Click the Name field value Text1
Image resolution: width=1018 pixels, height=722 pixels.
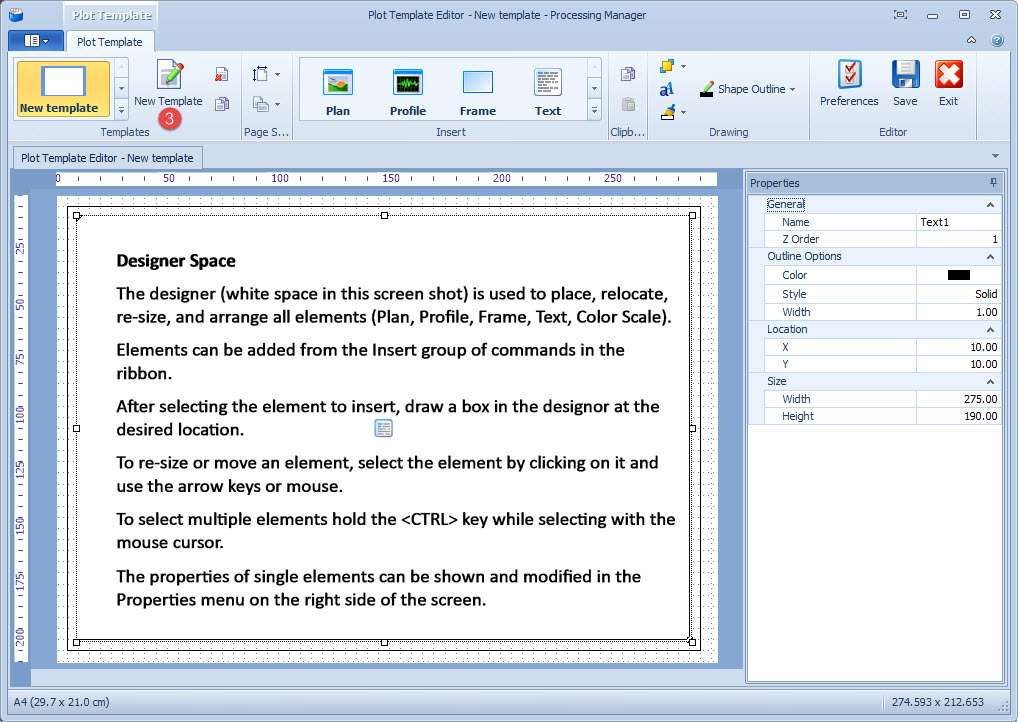tap(958, 222)
